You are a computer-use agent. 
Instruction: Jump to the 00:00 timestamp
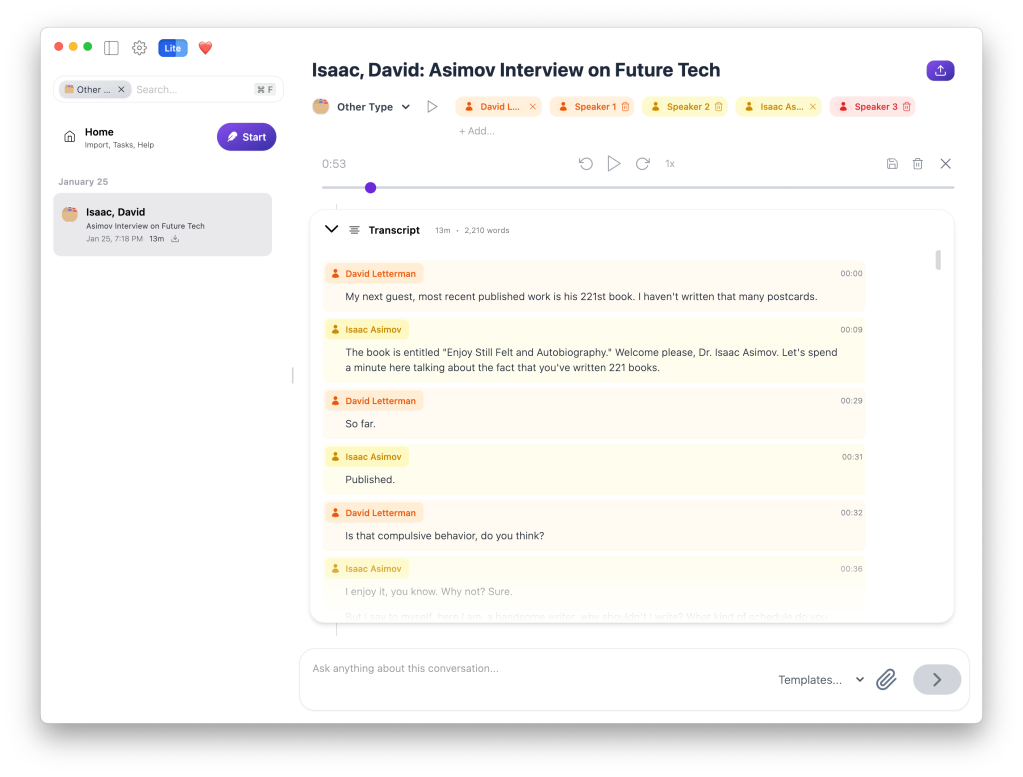click(851, 274)
